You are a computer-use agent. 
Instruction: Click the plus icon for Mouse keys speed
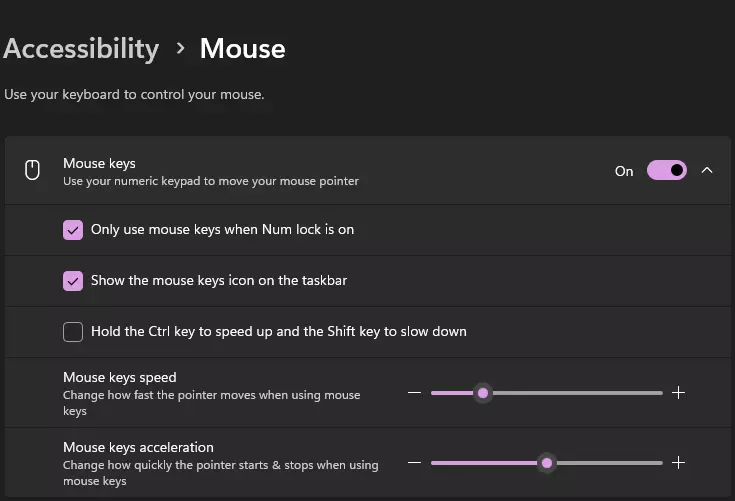[678, 393]
